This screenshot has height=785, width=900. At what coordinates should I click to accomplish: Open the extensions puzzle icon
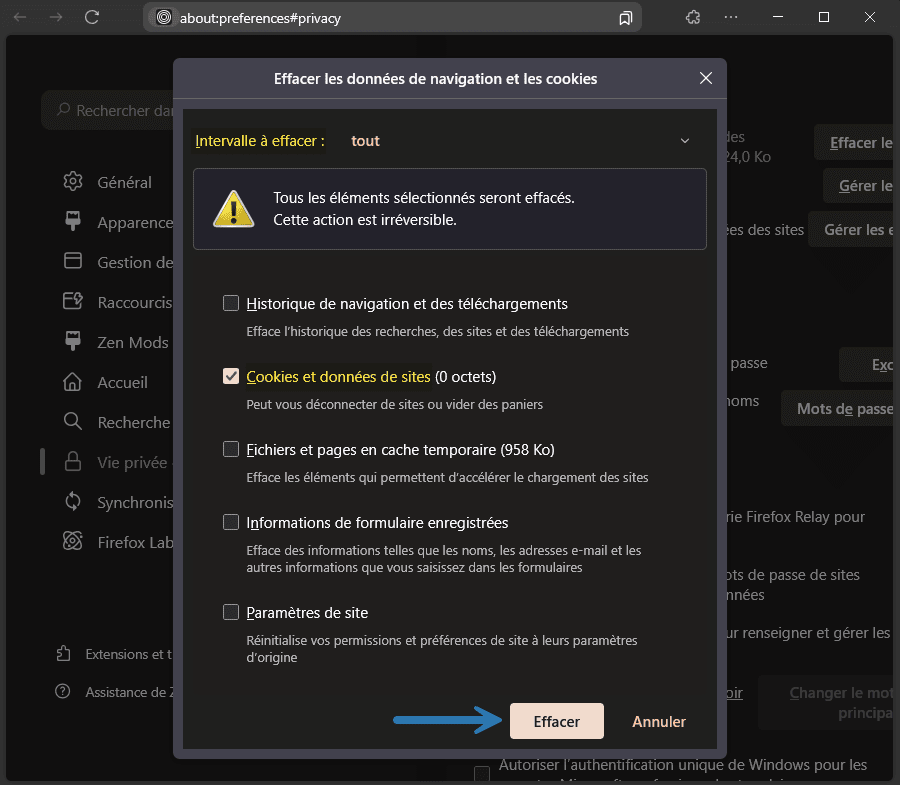(693, 18)
